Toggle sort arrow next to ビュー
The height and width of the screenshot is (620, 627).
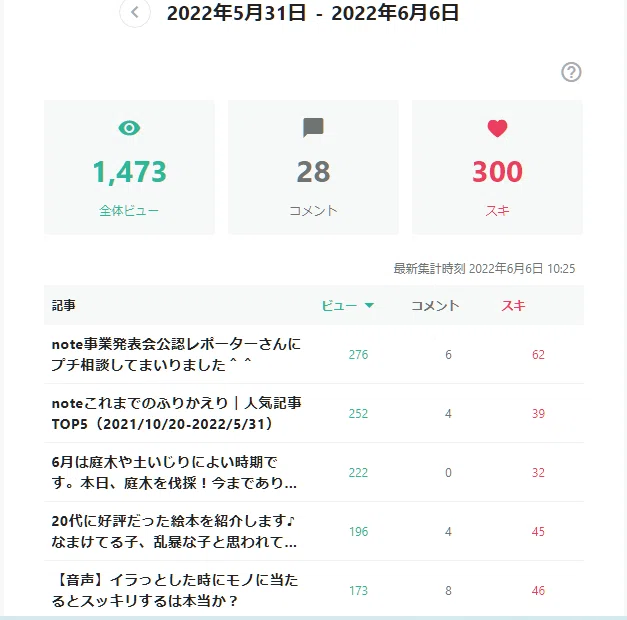click(369, 306)
